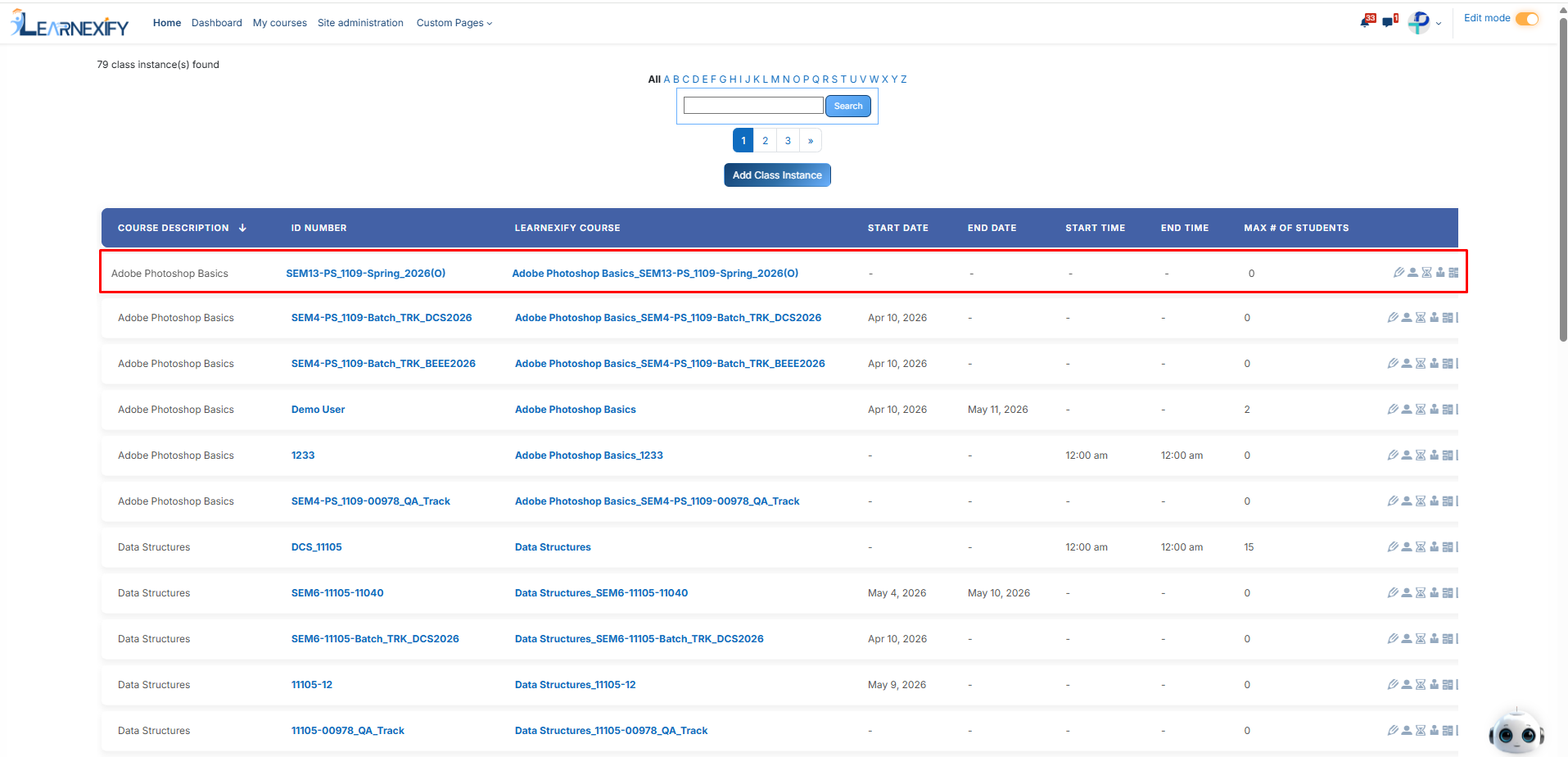Open the messages chat bubble icon

click(x=1389, y=21)
